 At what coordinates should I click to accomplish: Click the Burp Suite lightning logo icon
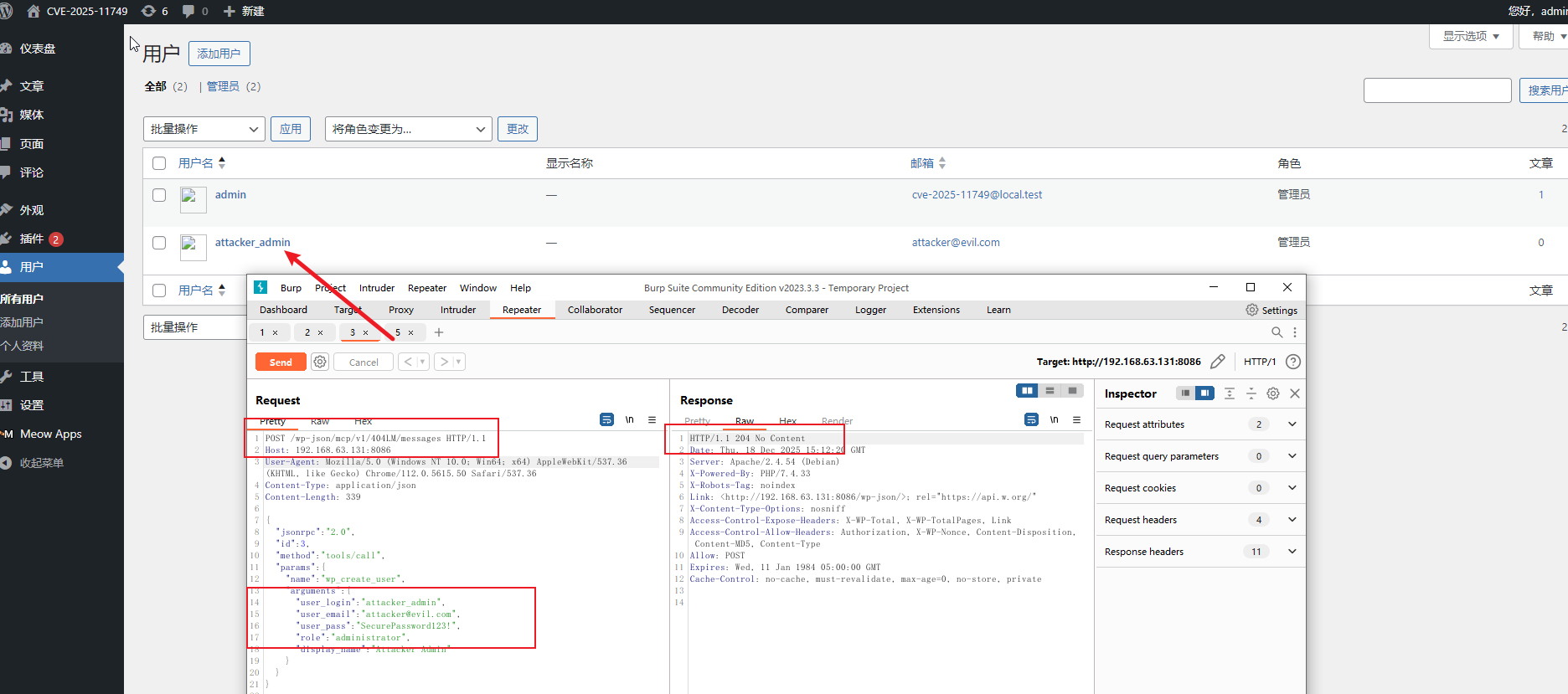point(260,287)
